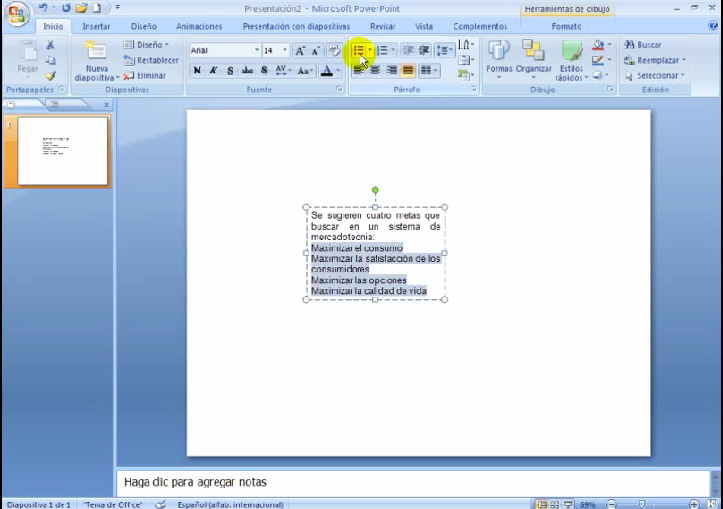Image resolution: width=723 pixels, height=509 pixels.
Task: Toggle italic on the selected text
Action: tap(213, 71)
